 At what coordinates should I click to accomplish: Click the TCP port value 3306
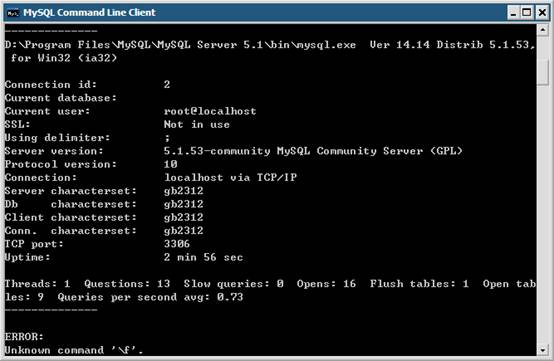177,244
